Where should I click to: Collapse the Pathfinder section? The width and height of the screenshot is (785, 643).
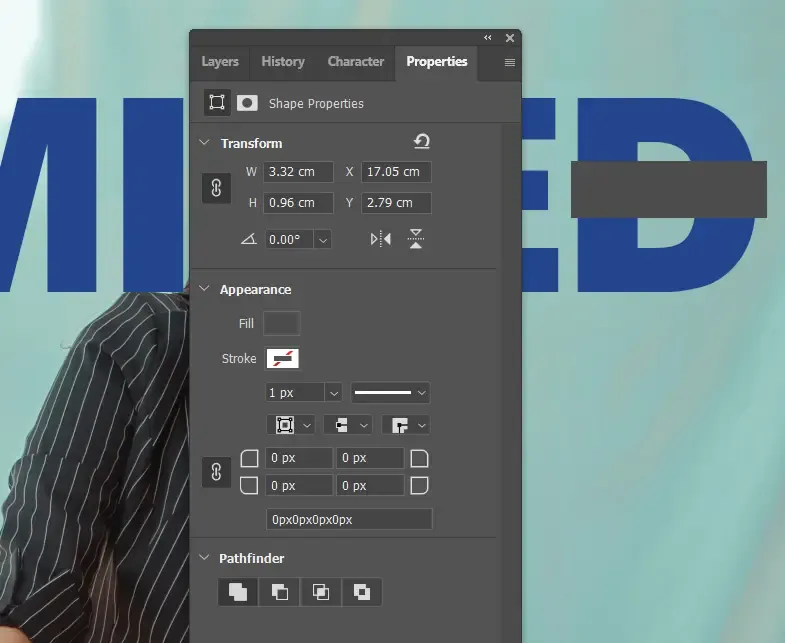pos(204,557)
